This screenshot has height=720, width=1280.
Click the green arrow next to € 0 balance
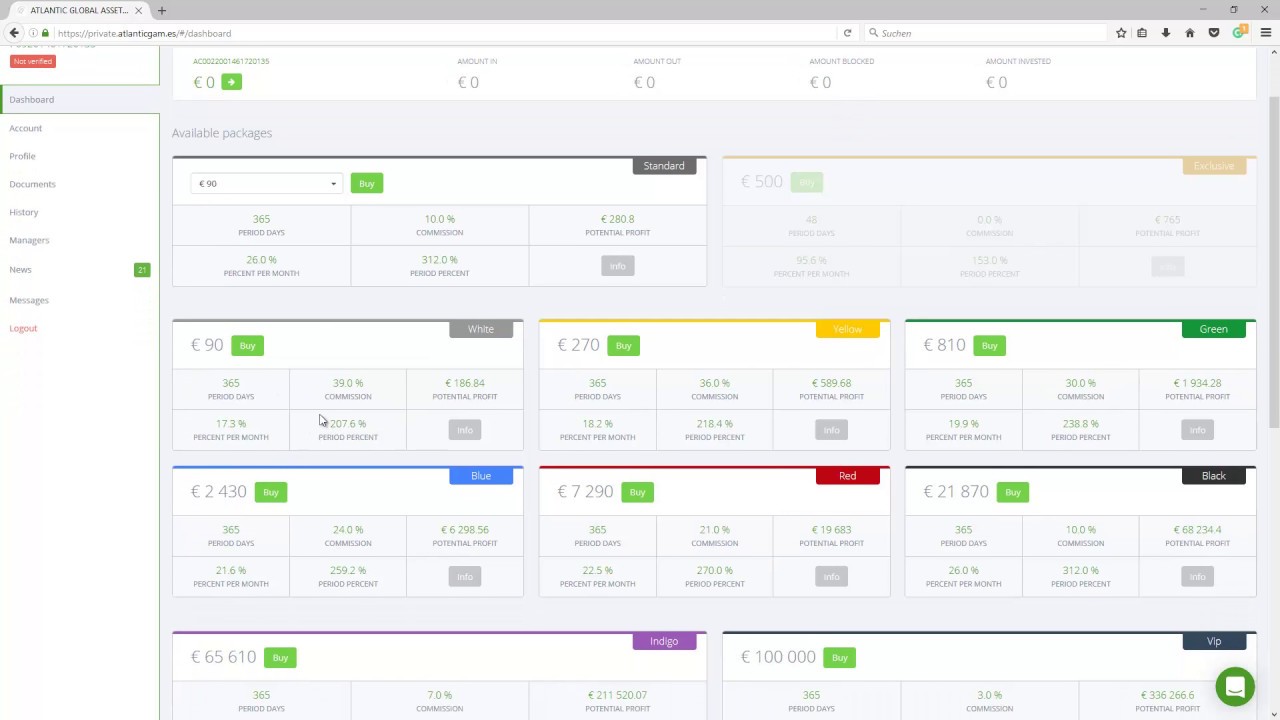click(231, 82)
